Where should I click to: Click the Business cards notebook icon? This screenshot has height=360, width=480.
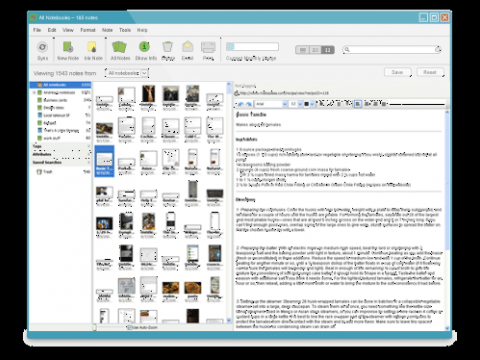(39, 100)
